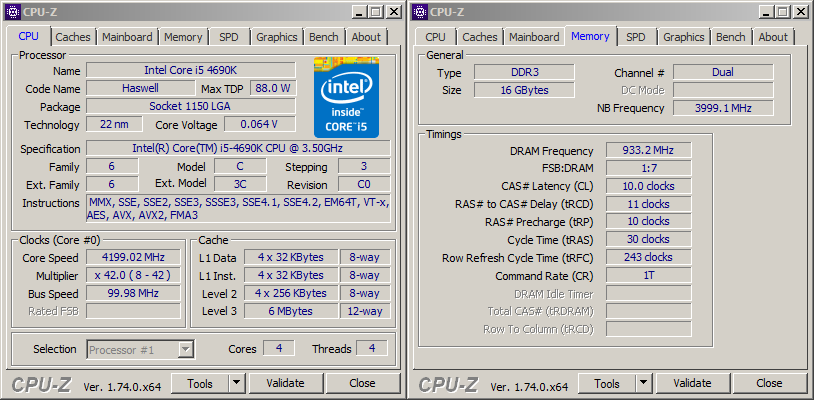Click Validate button in the right CPU-Z window
814x400 pixels.
(692, 383)
